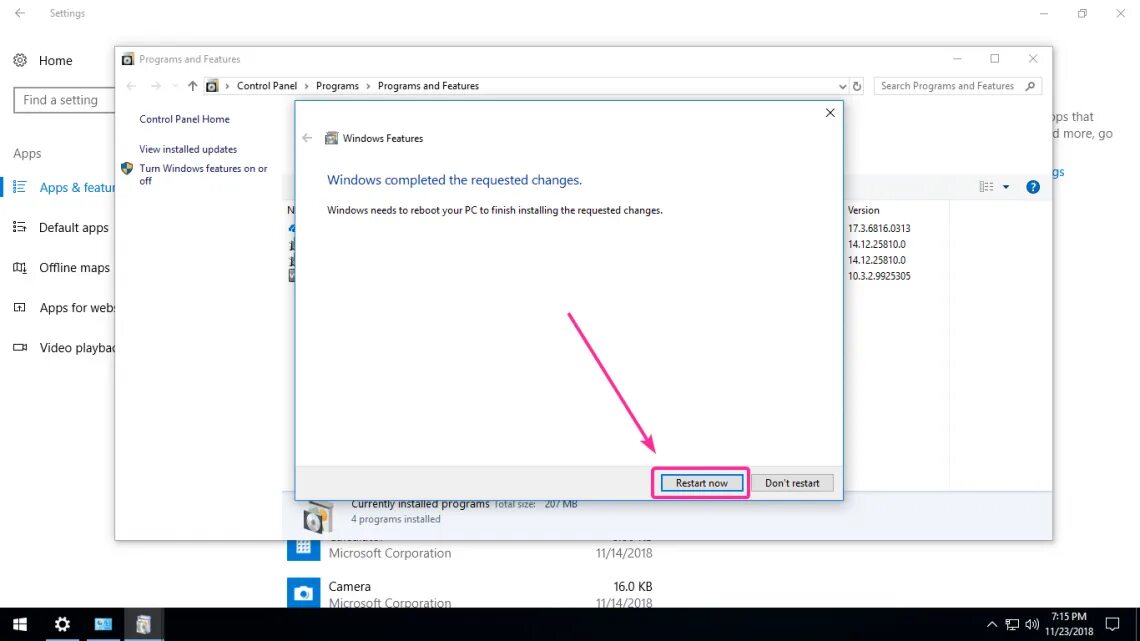Select version 17.3.6816.0313 entry
Screen dimensions: 1140x641
point(878,228)
